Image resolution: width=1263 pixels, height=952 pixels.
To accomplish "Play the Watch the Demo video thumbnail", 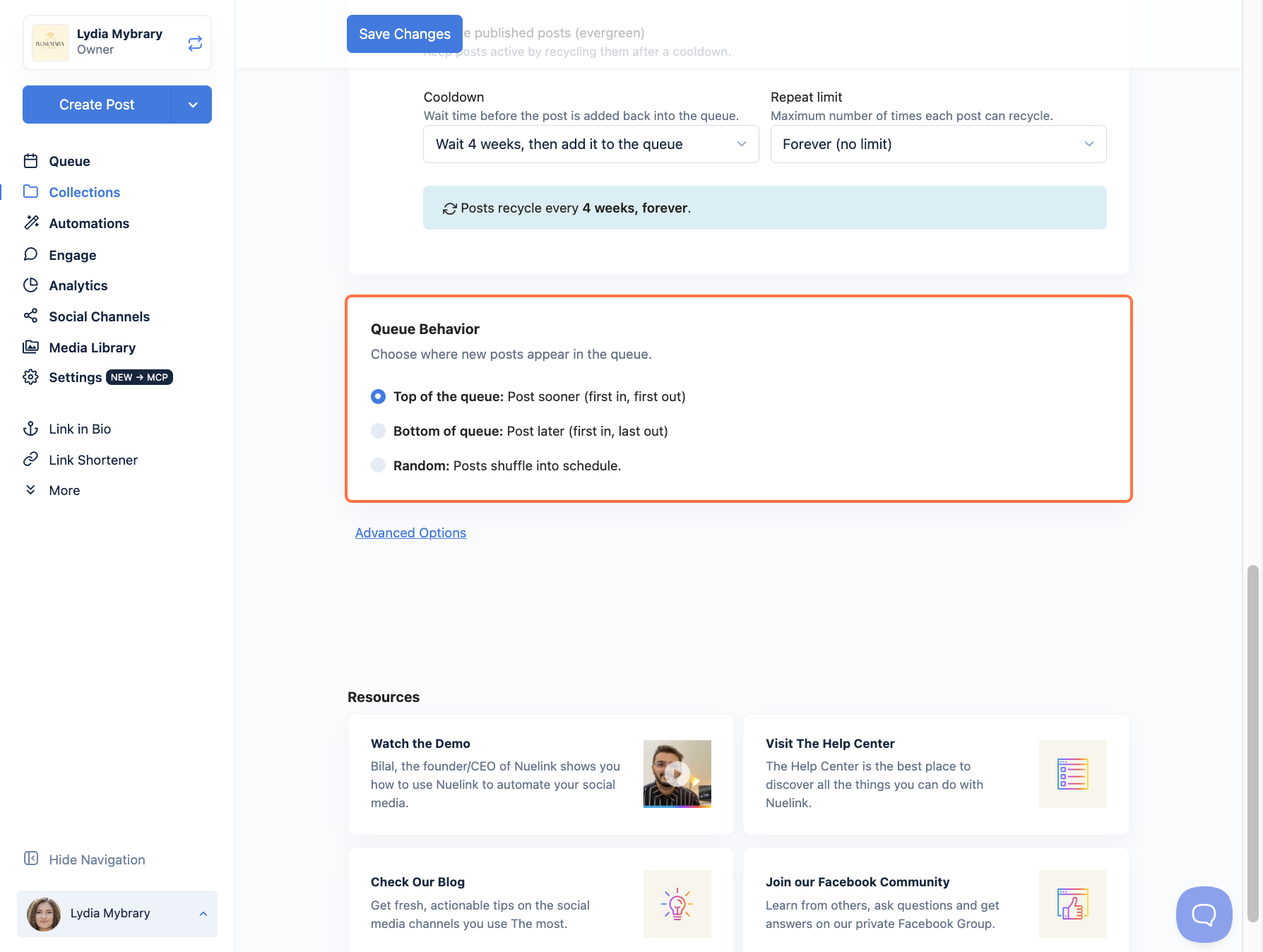I will point(677,774).
